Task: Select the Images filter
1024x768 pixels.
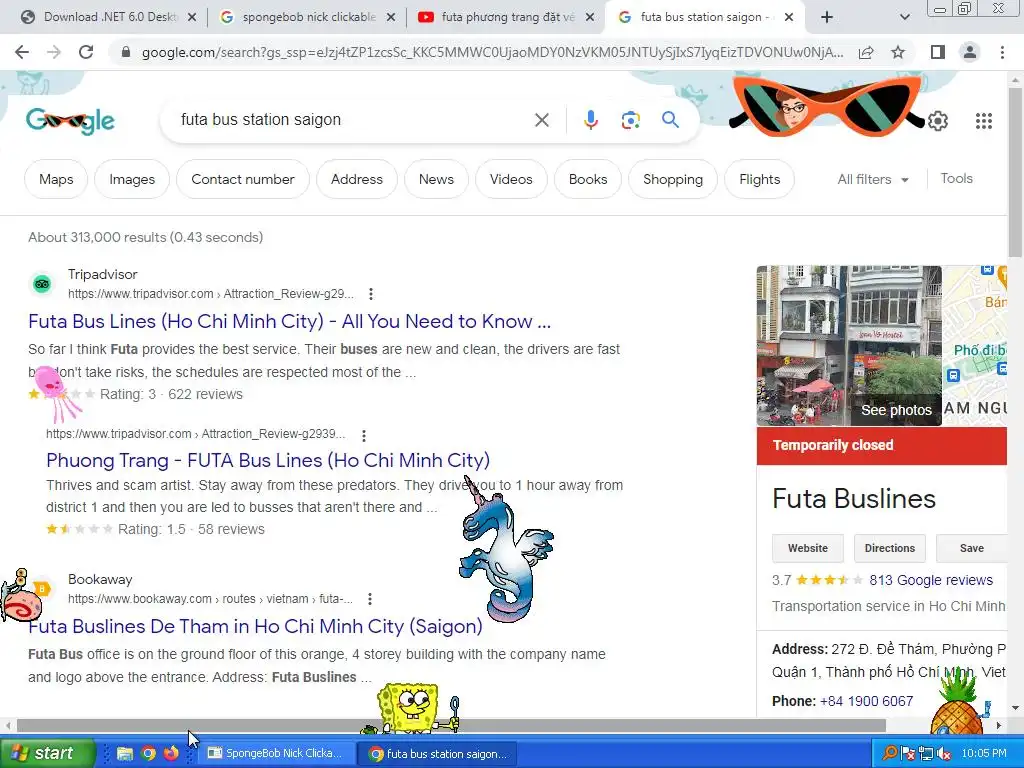Action: point(132,179)
